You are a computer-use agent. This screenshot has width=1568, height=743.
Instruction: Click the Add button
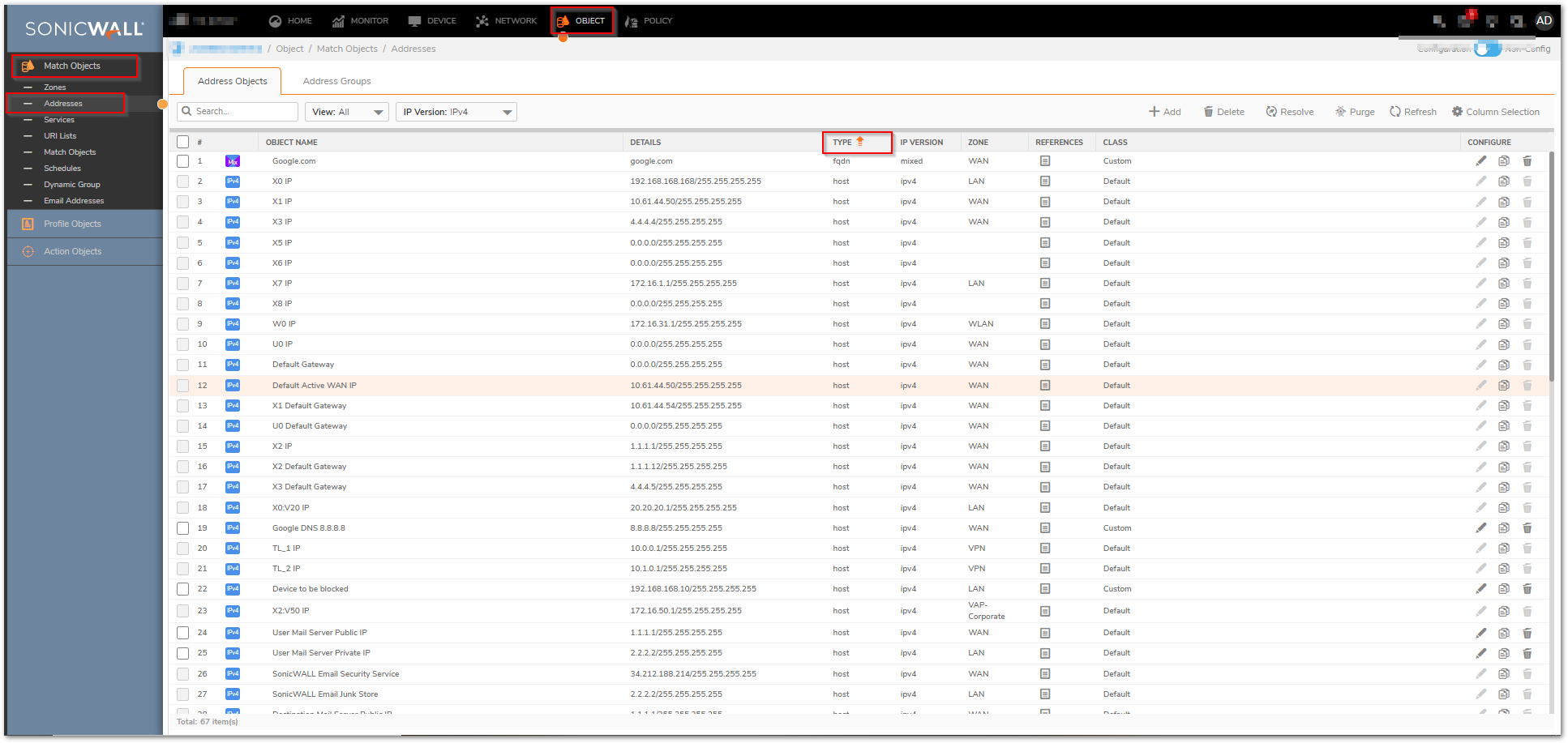pyautogui.click(x=1164, y=112)
